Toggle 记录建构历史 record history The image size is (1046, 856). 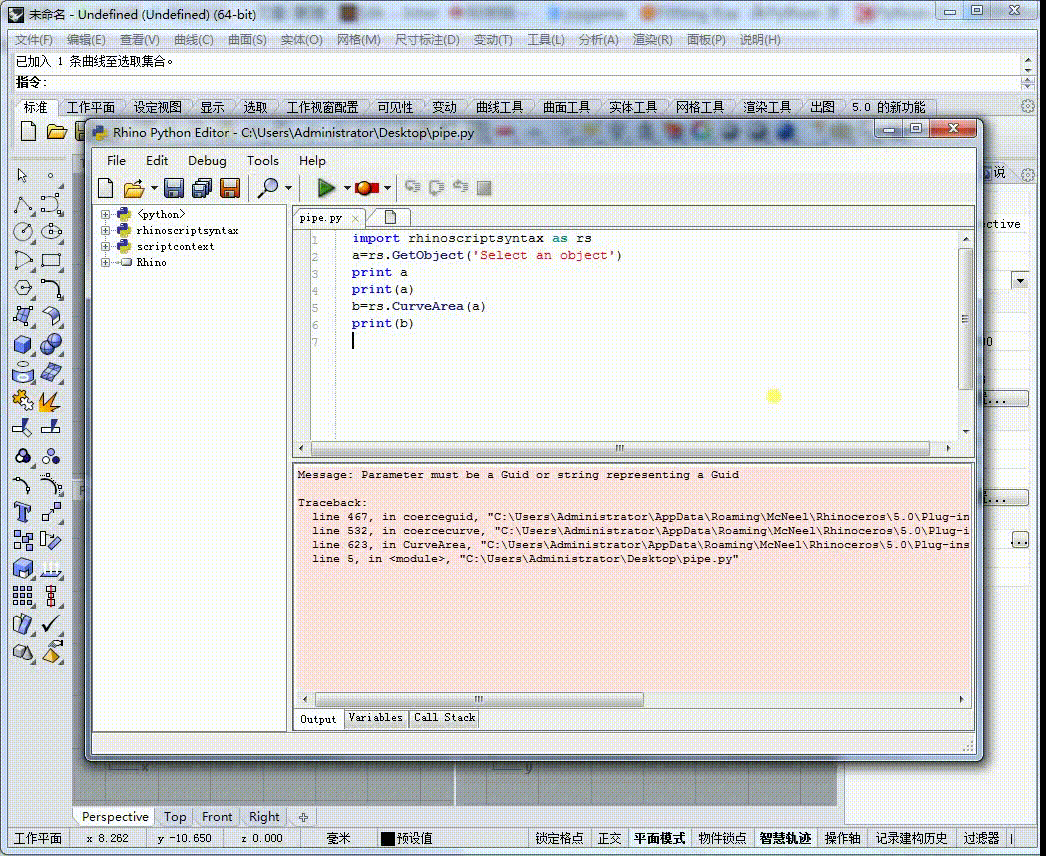tap(911, 838)
